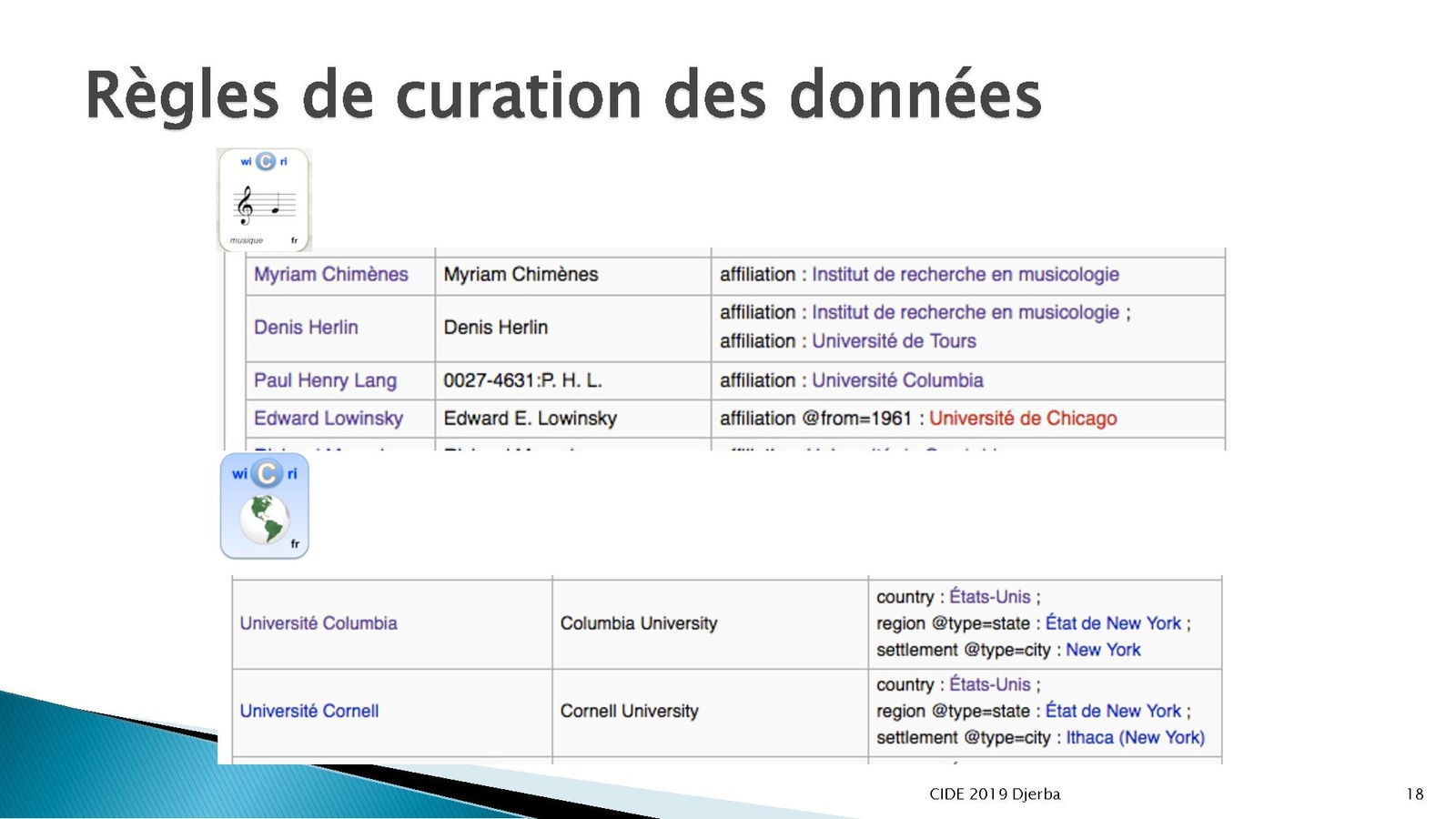The width and height of the screenshot is (1456, 819).
Task: Open Université Columbia link in the geography table
Action: [318, 623]
